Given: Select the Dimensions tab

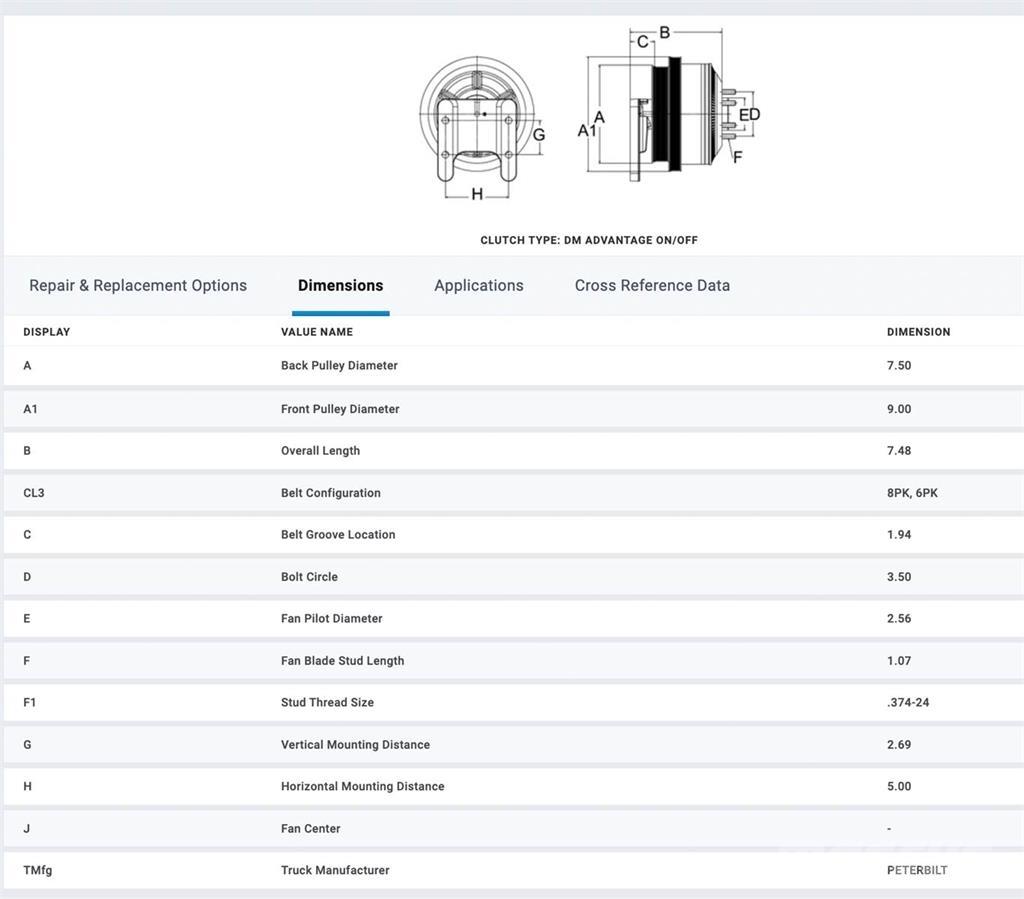Looking at the screenshot, I should pos(340,285).
